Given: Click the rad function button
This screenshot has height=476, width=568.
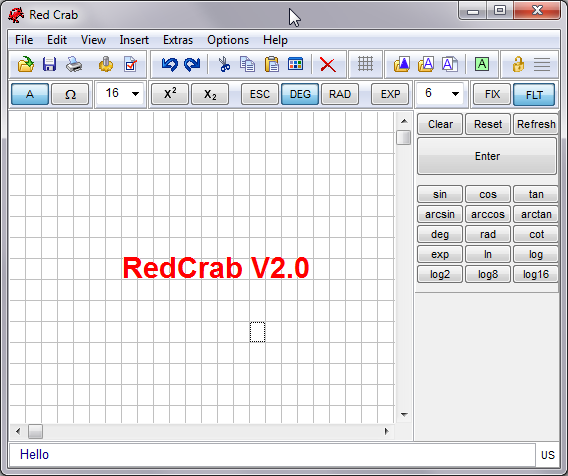Looking at the screenshot, I should tap(488, 234).
